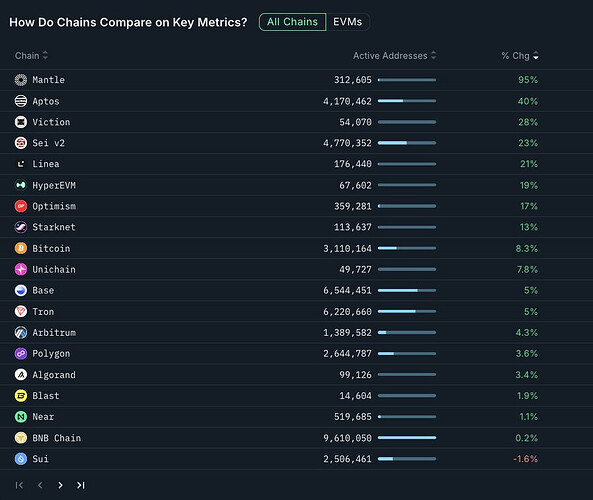Click the 9,610,050 active addresses value

coord(347,438)
